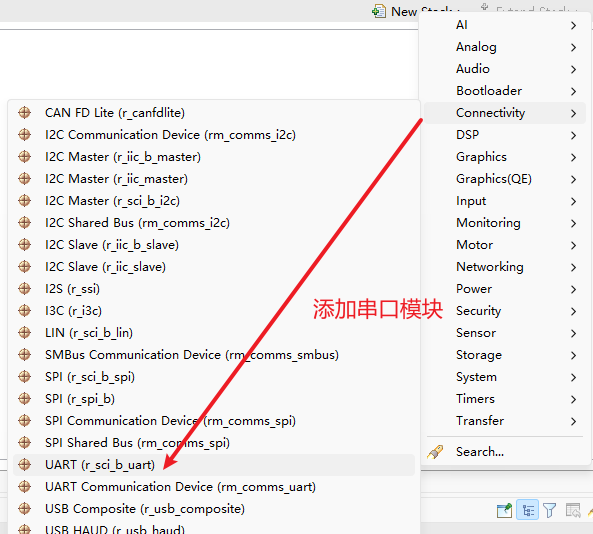Click the USB Composite module icon
This screenshot has height=534, width=593.
coord(25,508)
